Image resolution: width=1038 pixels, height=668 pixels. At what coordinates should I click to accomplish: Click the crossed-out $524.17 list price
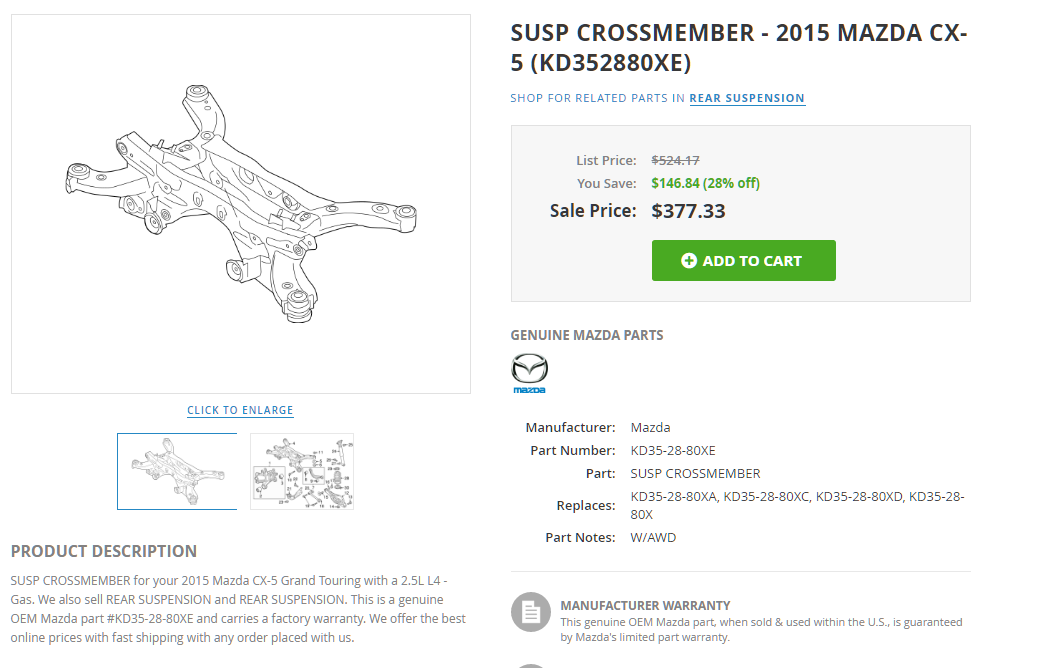pyautogui.click(x=675, y=160)
